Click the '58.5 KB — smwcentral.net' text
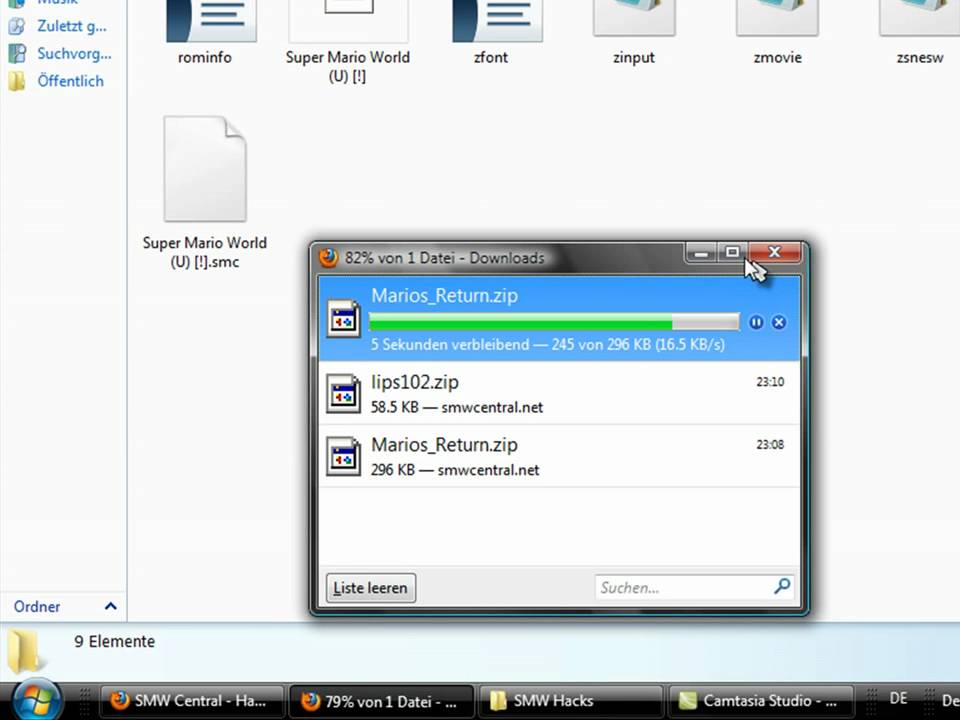This screenshot has width=960, height=720. tap(457, 407)
